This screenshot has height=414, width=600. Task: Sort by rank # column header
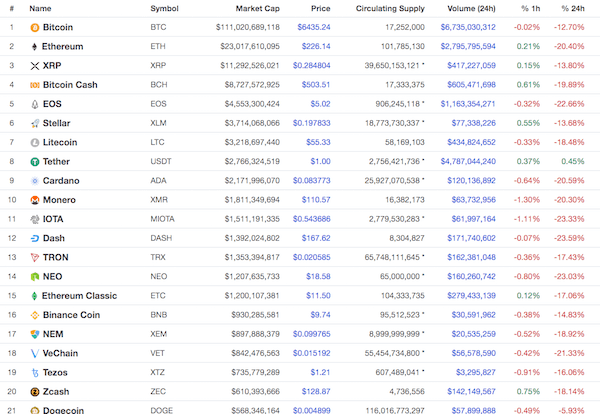(x=12, y=8)
